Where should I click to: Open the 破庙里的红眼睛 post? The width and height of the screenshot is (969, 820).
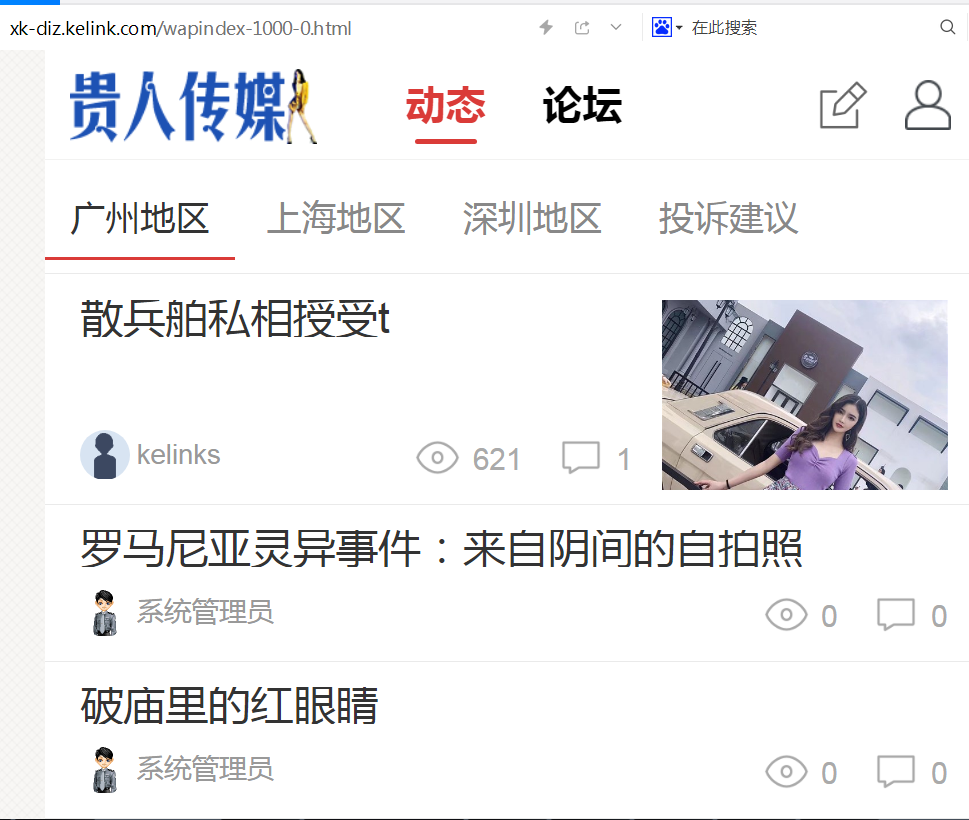click(x=229, y=706)
